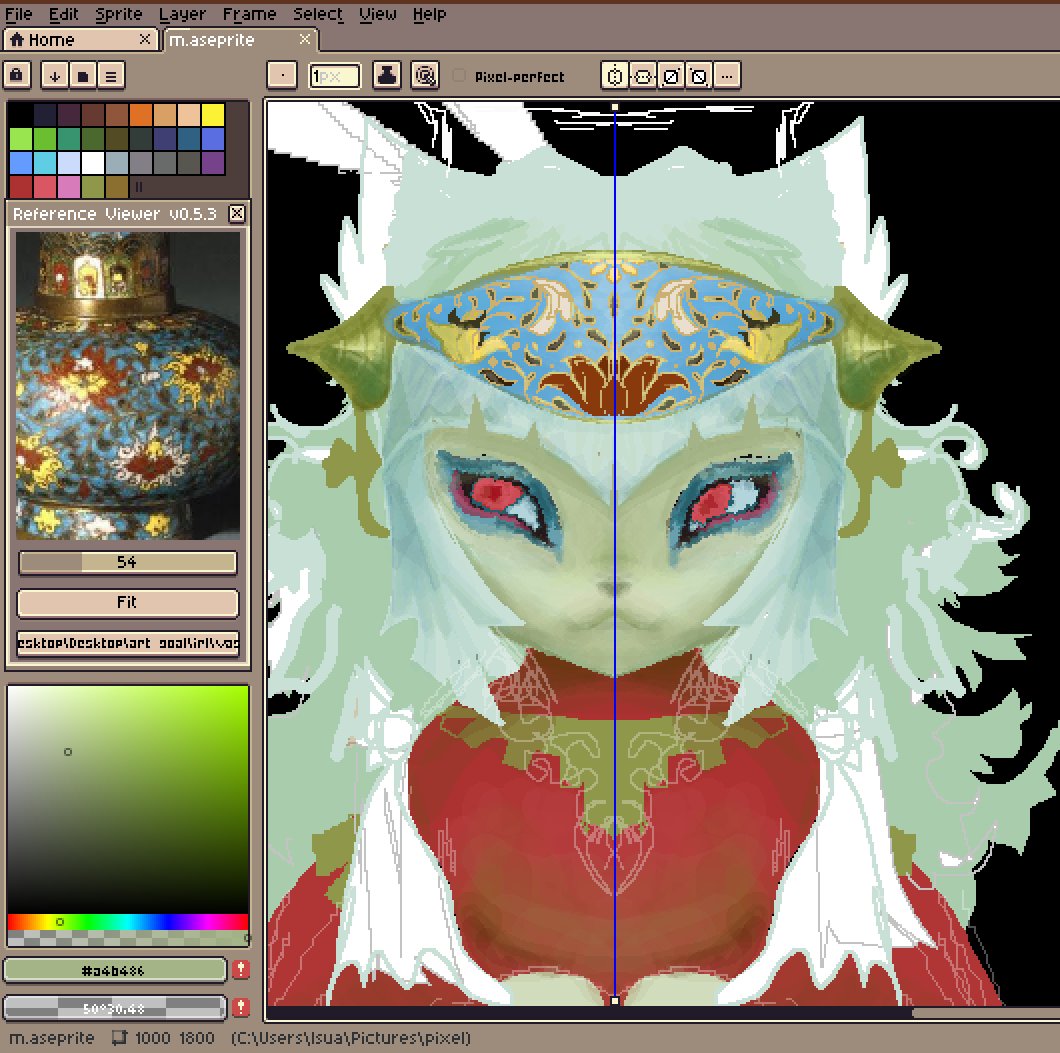This screenshot has width=1060, height=1053.
Task: Click the background color mask button
Action: pyautogui.click(x=114, y=1008)
